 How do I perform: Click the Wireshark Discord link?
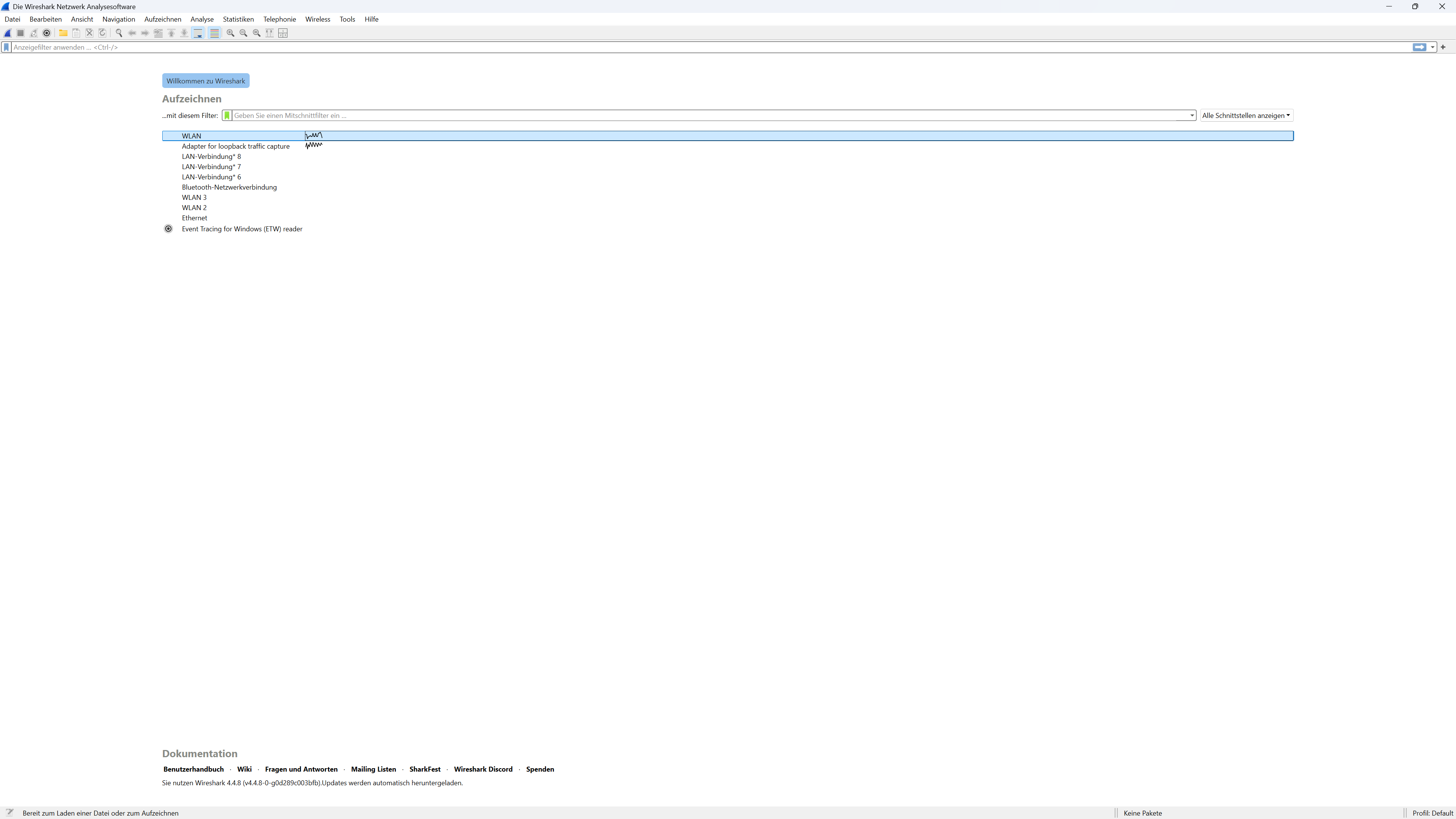(483, 769)
